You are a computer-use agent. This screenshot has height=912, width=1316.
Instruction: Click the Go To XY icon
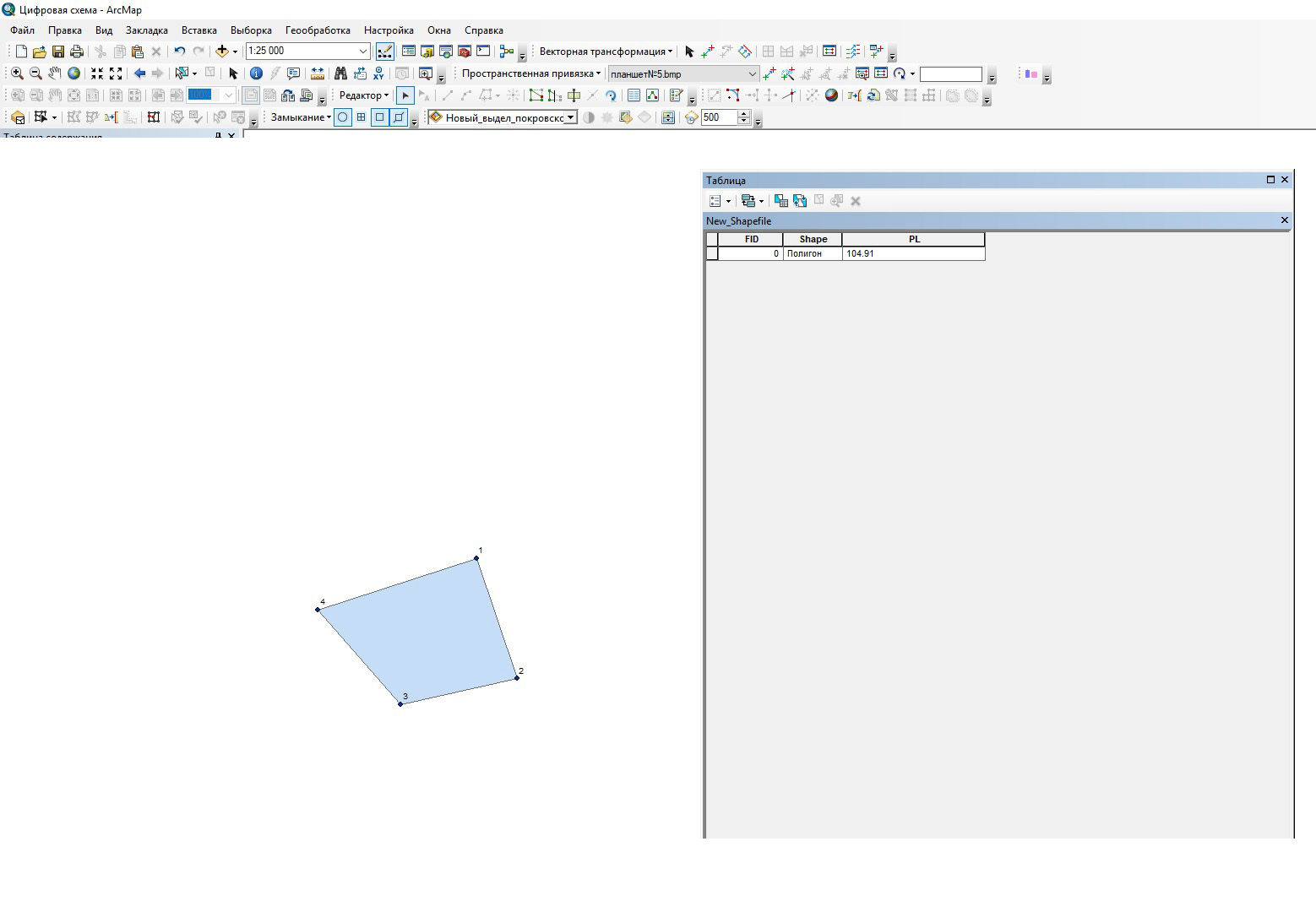[378, 73]
